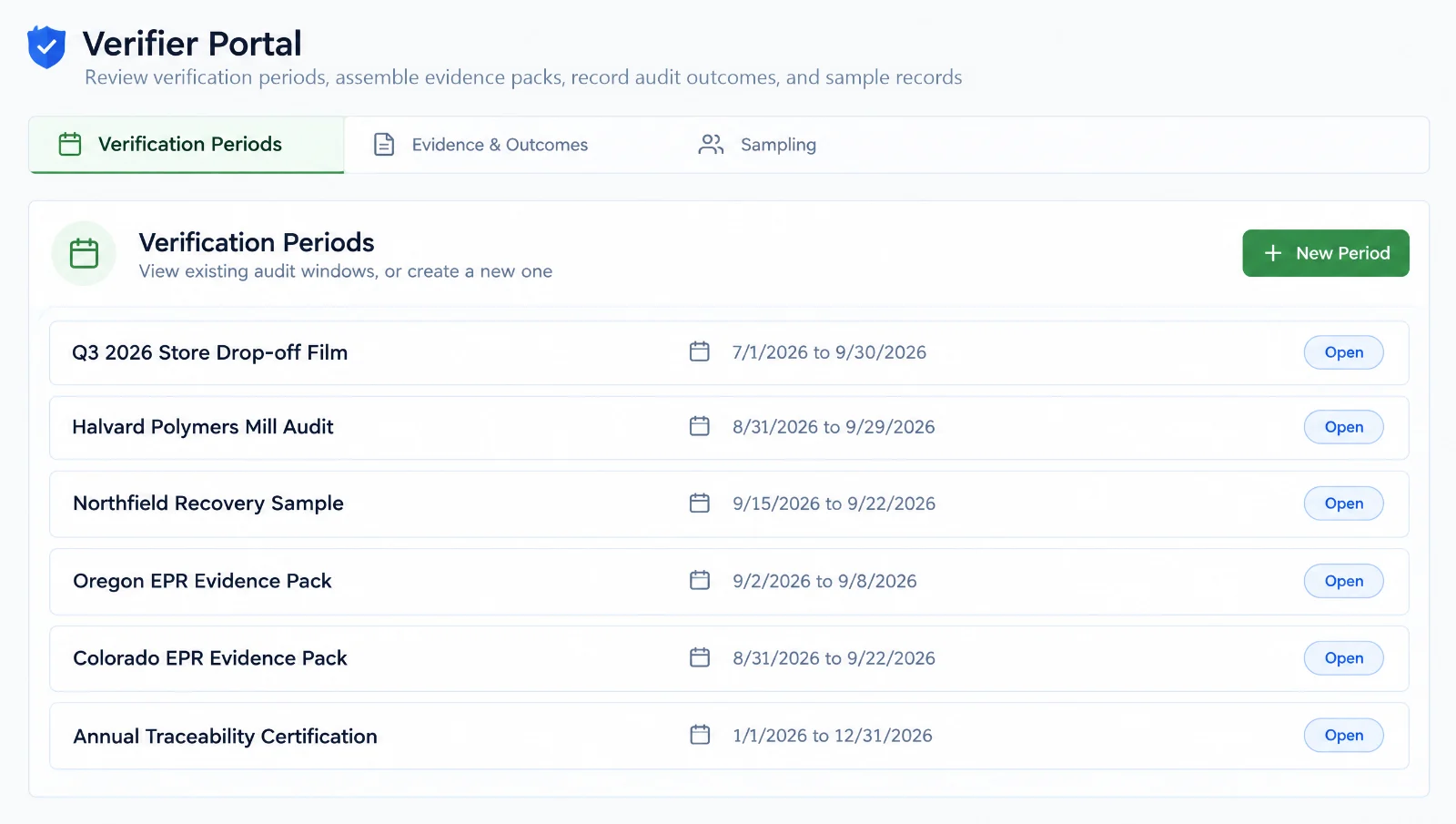Click the document icon in Evidence & Outcomes tab
The image size is (1456, 824).
384,145
